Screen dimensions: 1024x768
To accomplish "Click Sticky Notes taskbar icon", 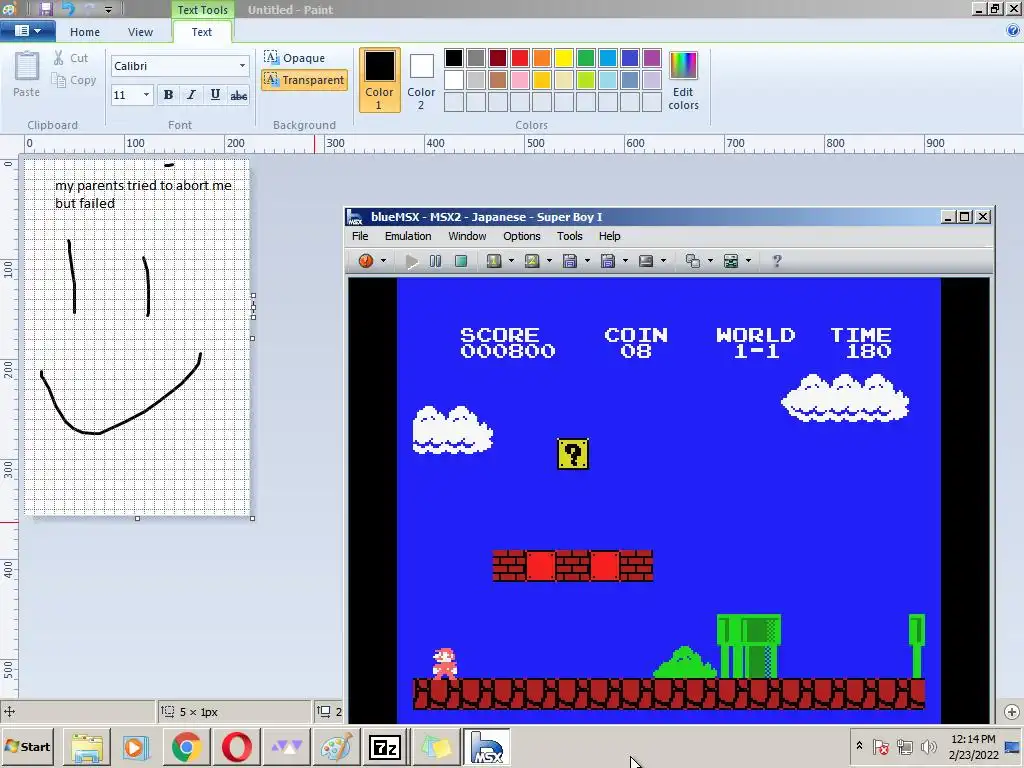I will point(435,747).
